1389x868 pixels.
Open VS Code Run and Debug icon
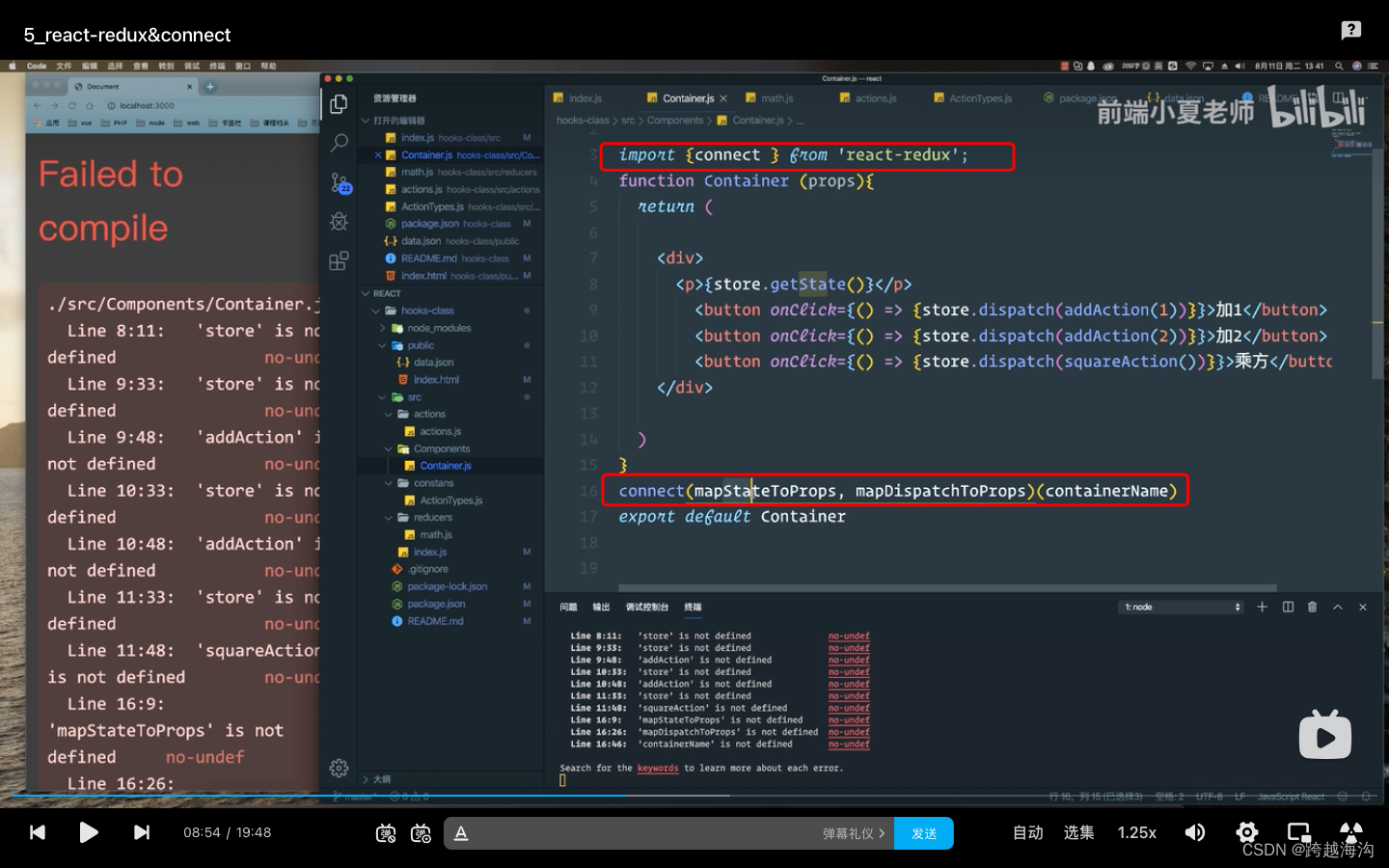tap(339, 222)
